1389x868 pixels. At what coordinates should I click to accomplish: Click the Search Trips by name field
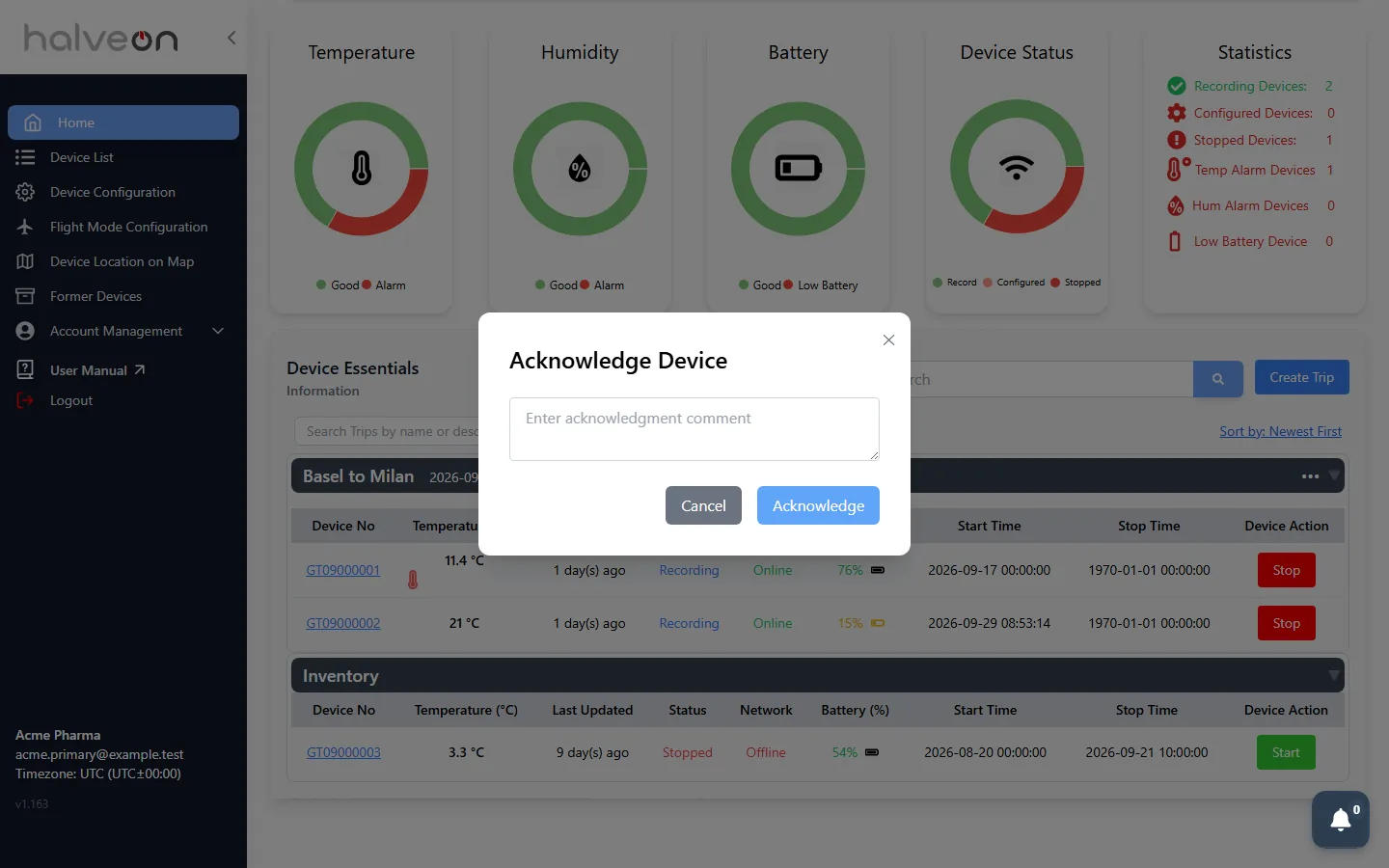coord(387,431)
